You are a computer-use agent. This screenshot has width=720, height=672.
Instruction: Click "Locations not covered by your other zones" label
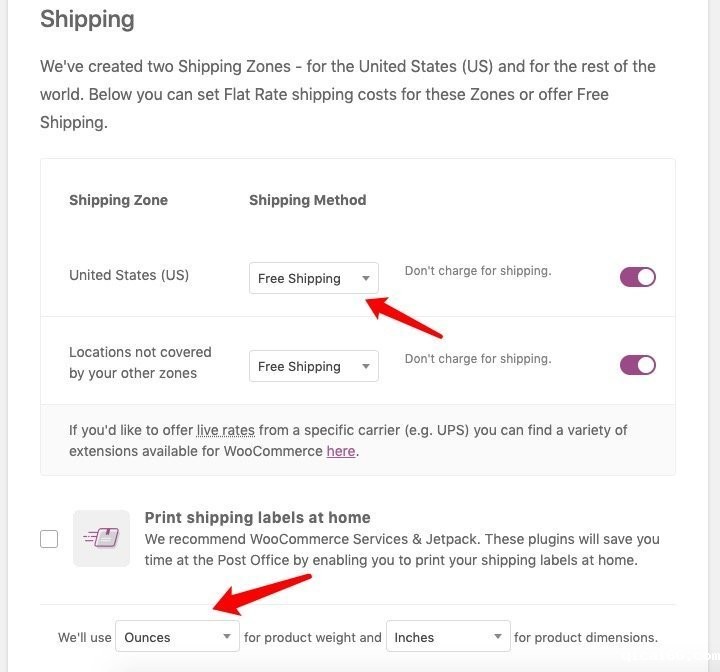click(140, 362)
